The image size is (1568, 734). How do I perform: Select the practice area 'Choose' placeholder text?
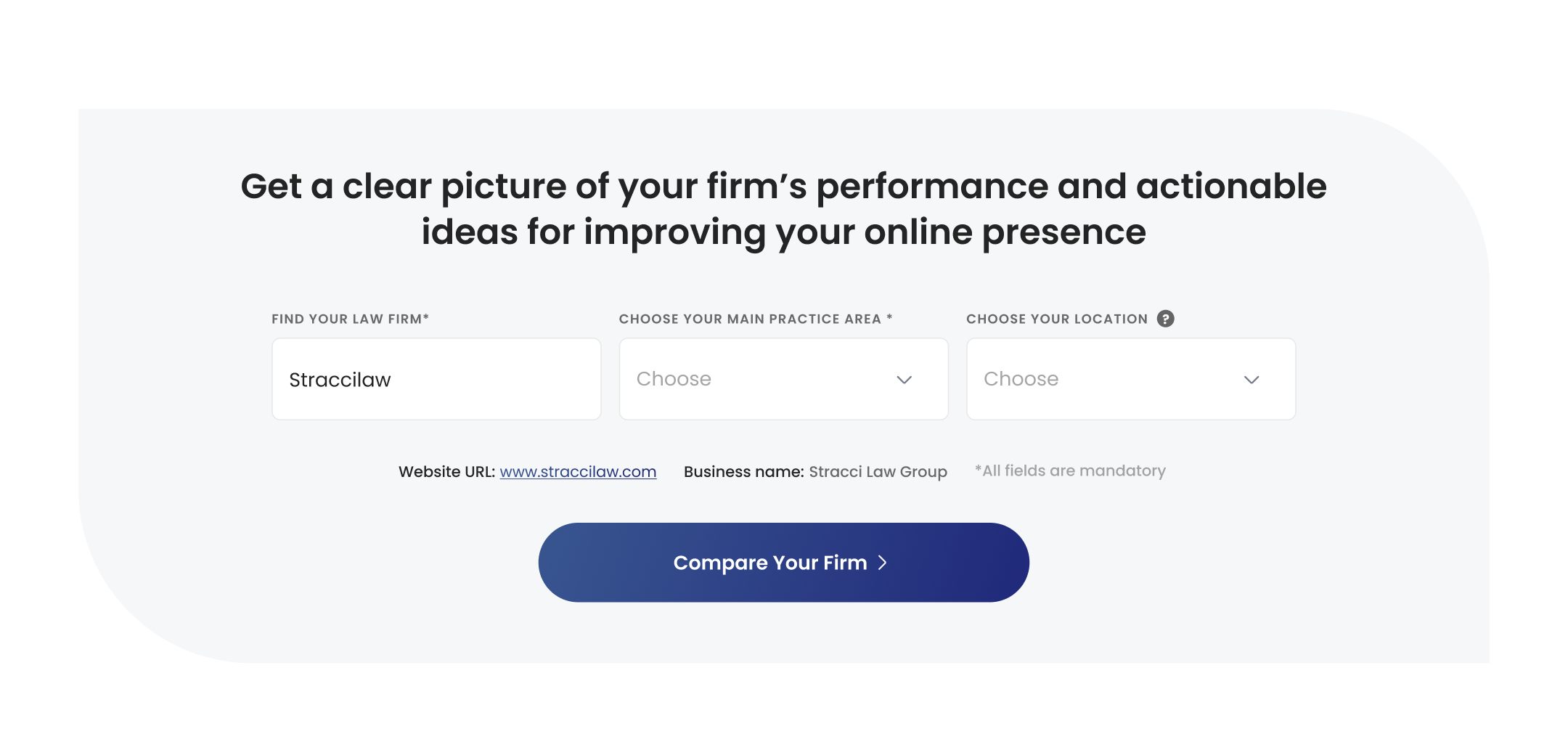(674, 379)
